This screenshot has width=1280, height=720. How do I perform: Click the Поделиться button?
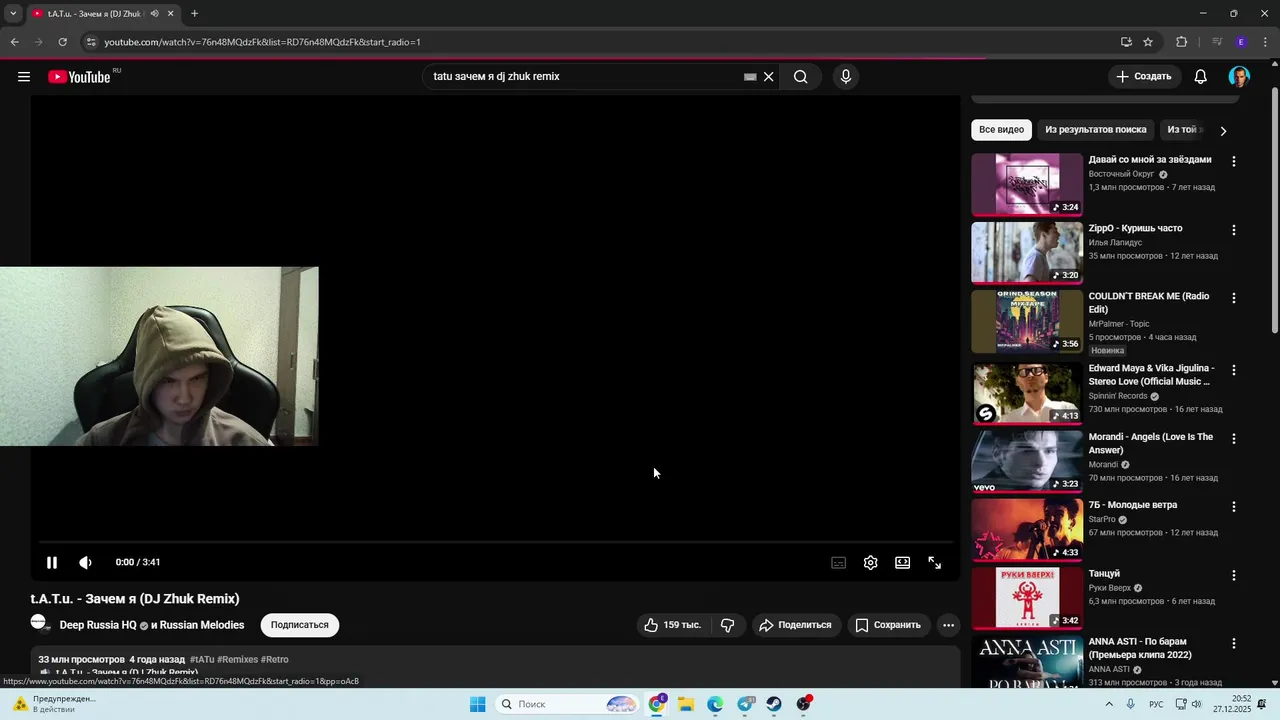coord(796,625)
